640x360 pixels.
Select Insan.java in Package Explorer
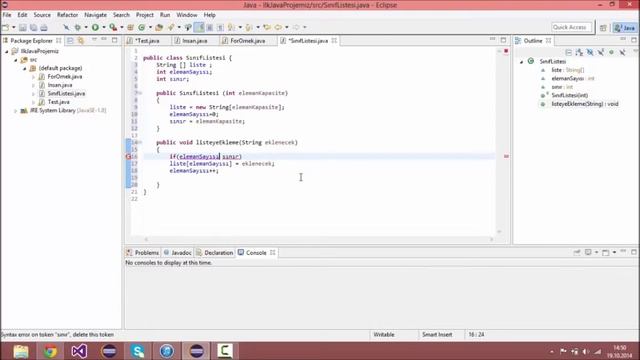60,85
